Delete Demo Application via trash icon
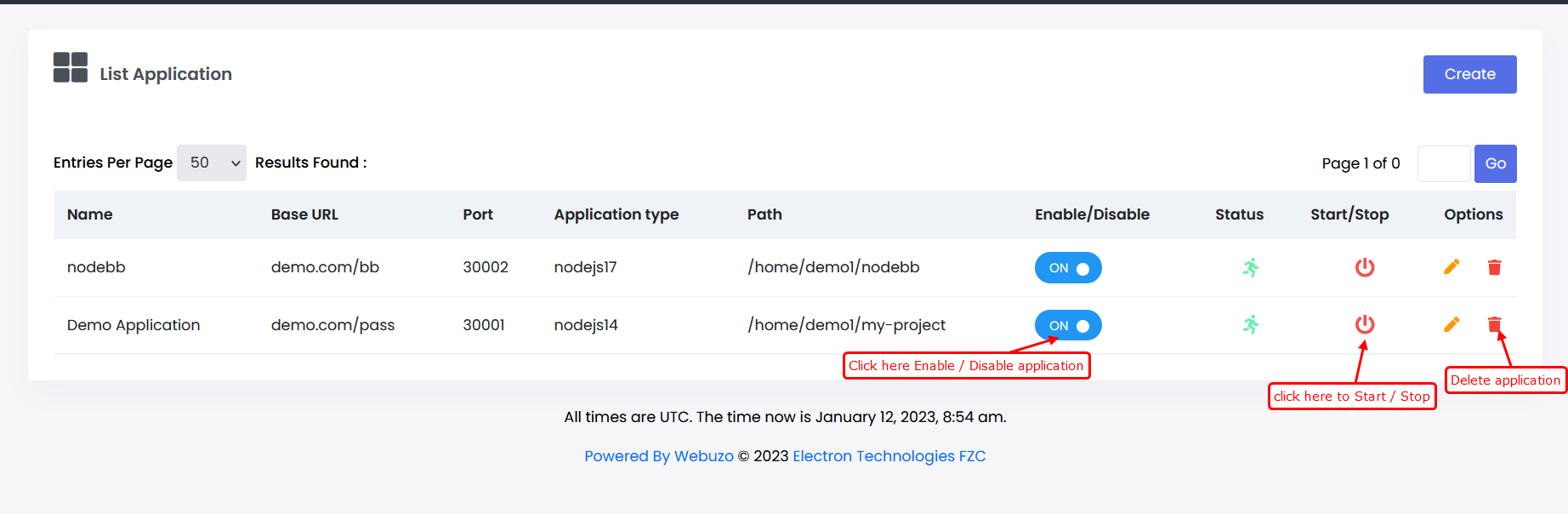 click(x=1494, y=324)
